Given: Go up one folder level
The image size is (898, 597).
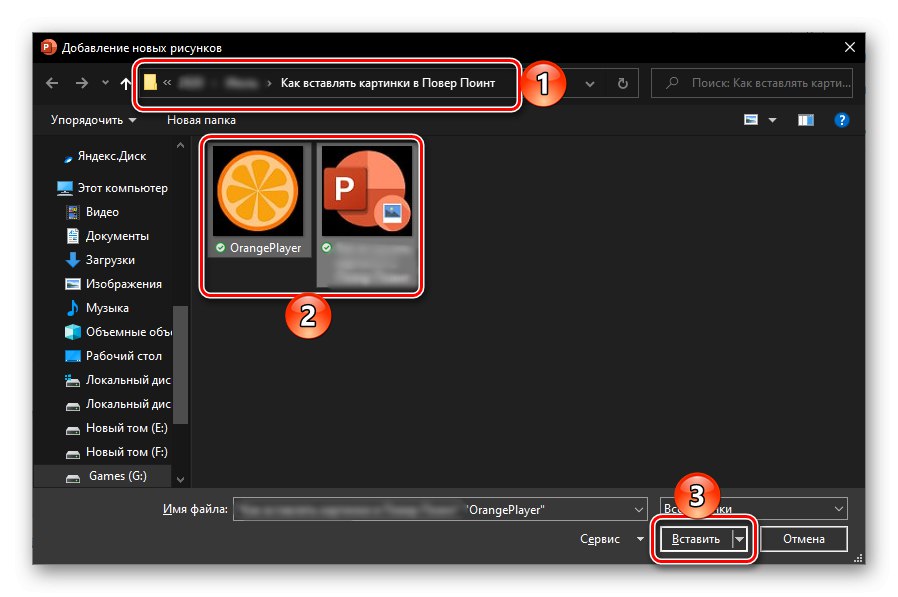Looking at the screenshot, I should click(x=125, y=84).
